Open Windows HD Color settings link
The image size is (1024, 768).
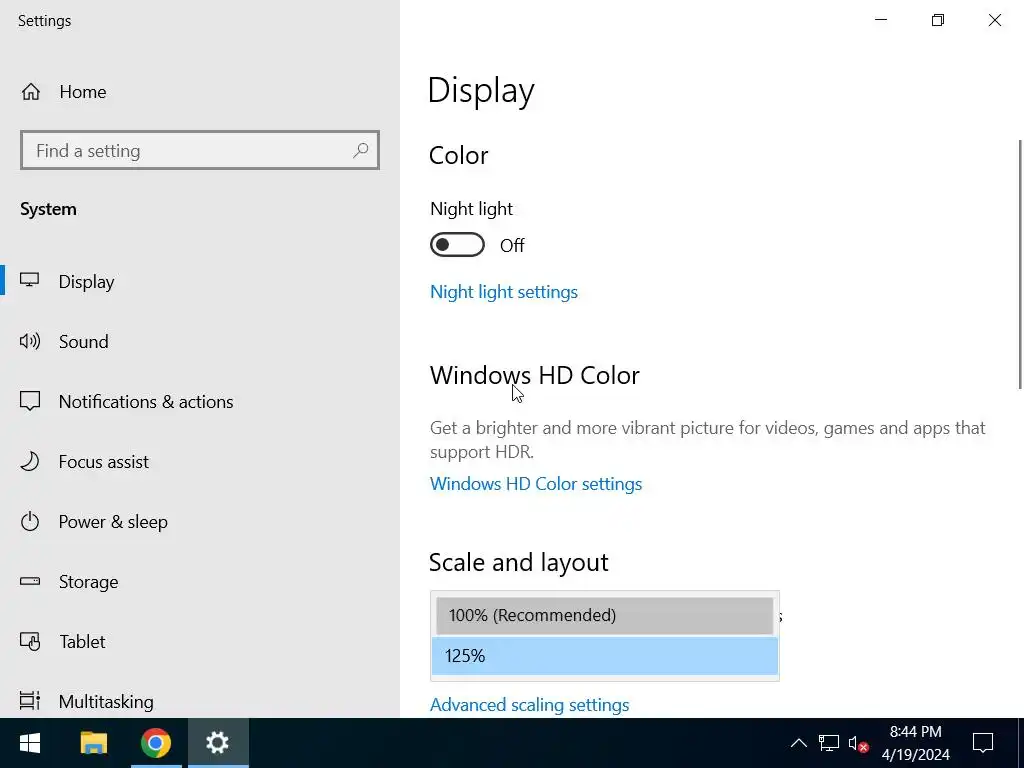point(536,484)
